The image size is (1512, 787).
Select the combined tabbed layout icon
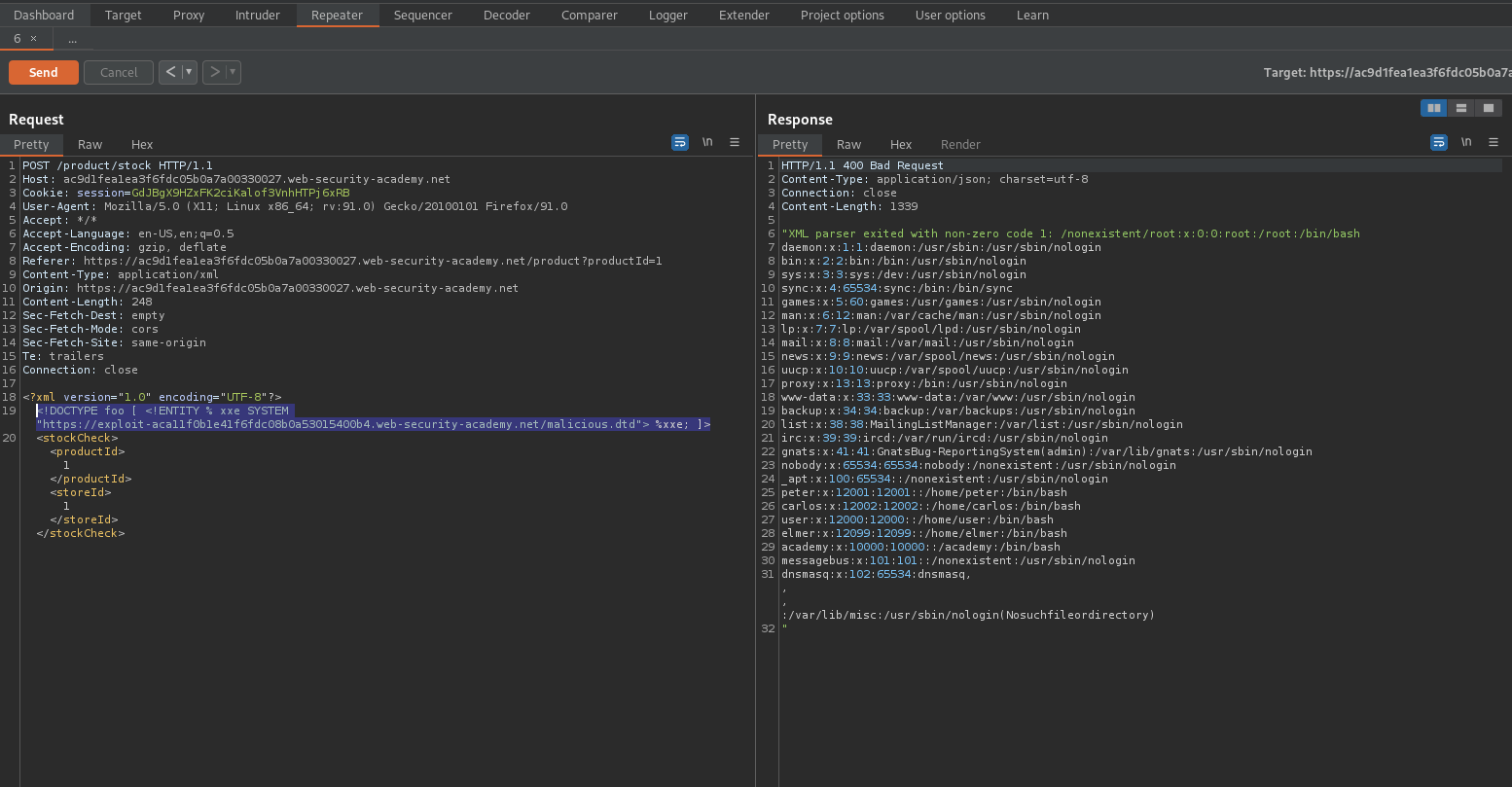pyautogui.click(x=1489, y=108)
